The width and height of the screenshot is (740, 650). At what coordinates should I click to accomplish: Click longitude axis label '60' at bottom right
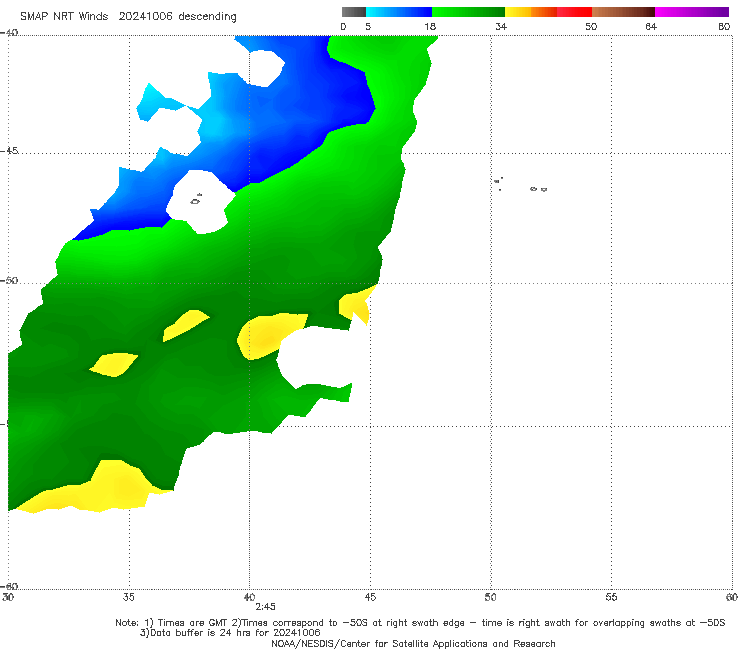pyautogui.click(x=732, y=597)
